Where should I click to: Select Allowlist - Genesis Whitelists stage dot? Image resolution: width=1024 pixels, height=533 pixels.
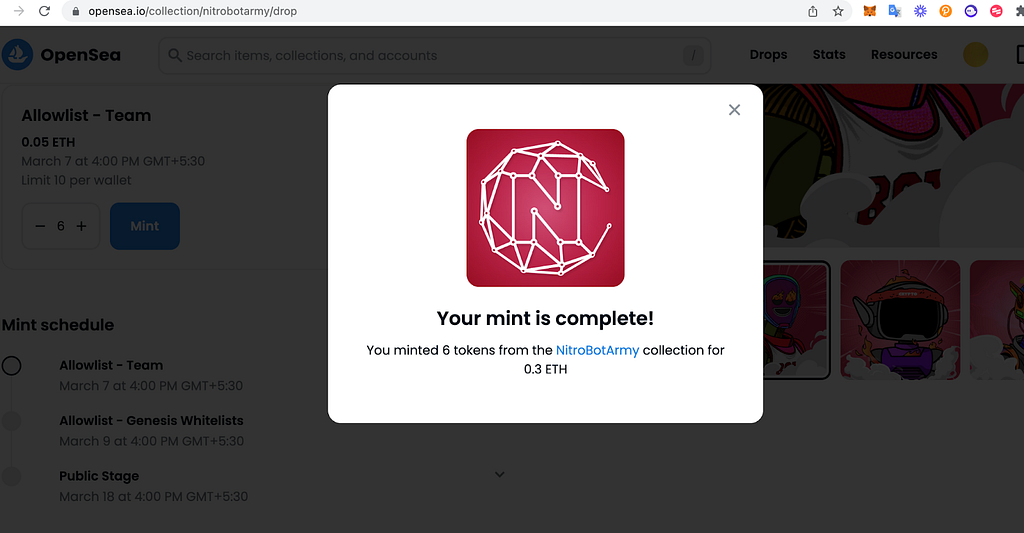tap(11, 421)
